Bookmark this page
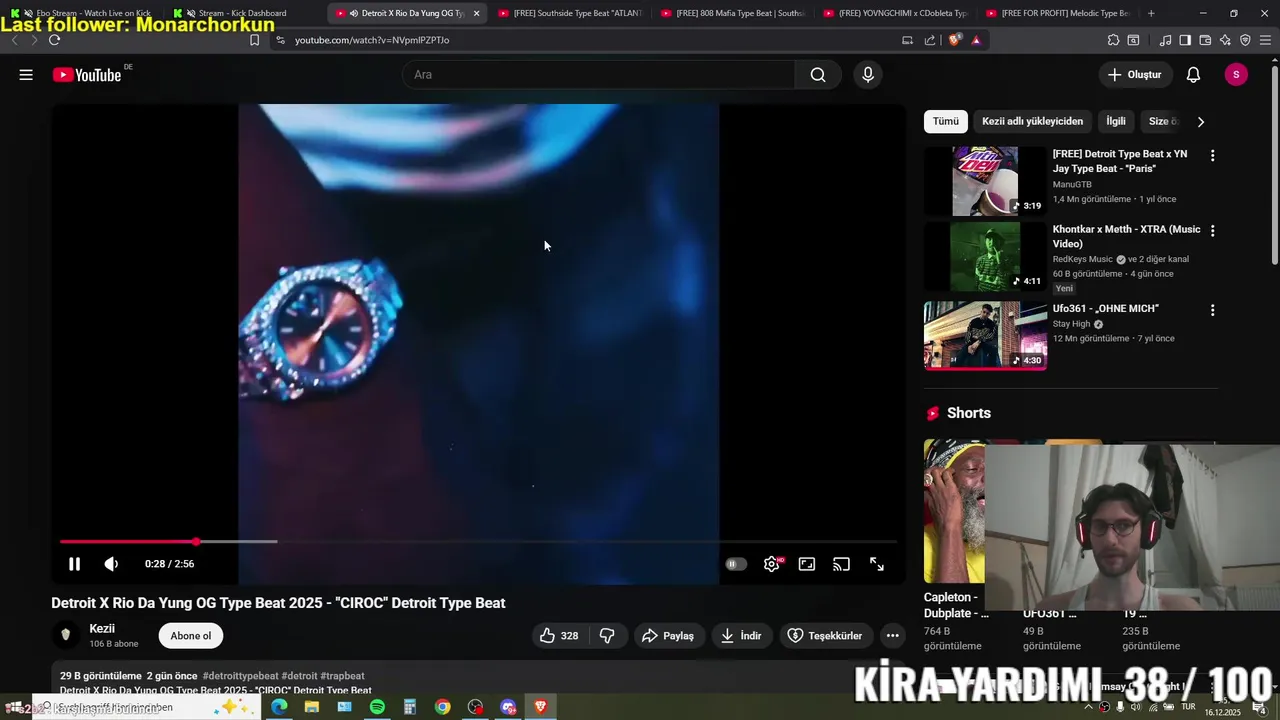The width and height of the screenshot is (1280, 720). coord(254,40)
